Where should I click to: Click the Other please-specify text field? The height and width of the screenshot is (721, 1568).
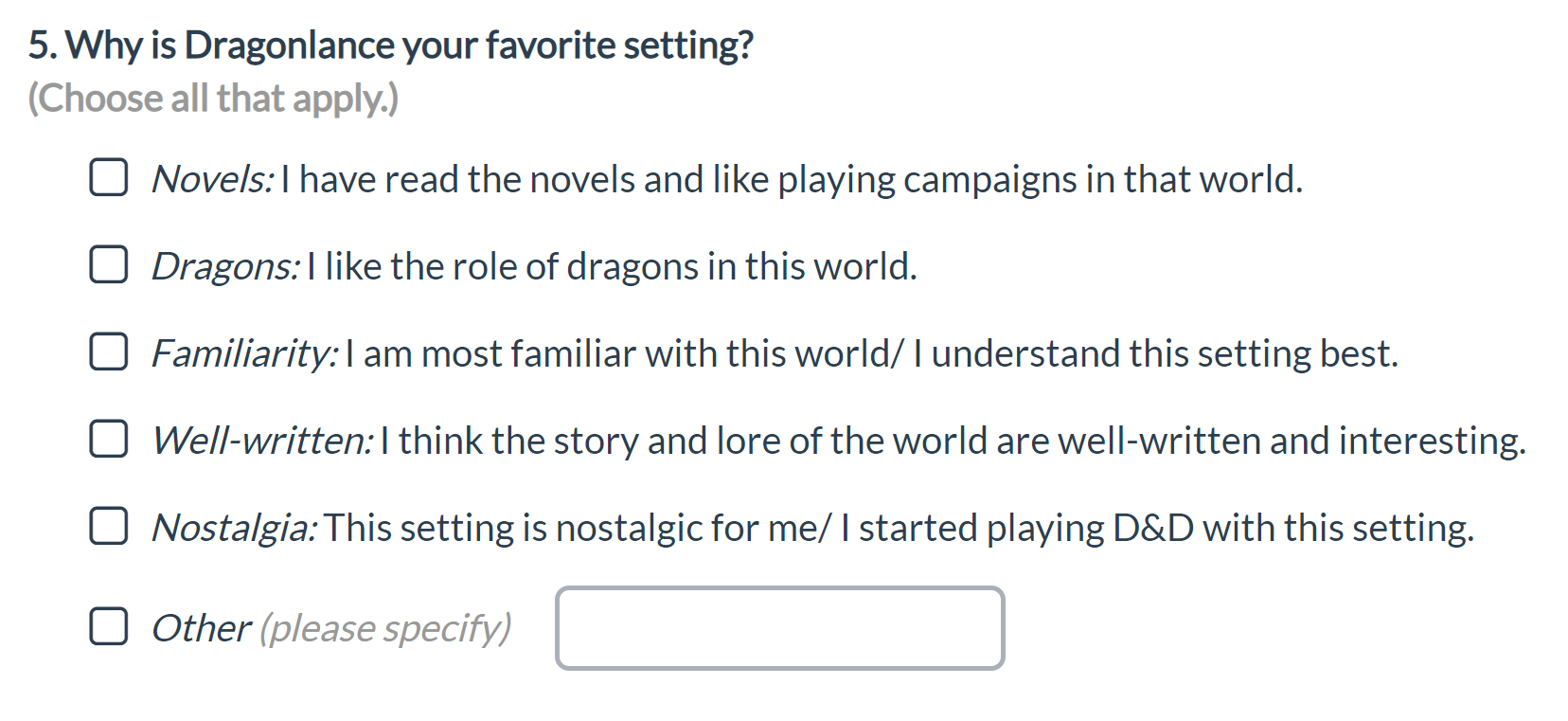779,628
